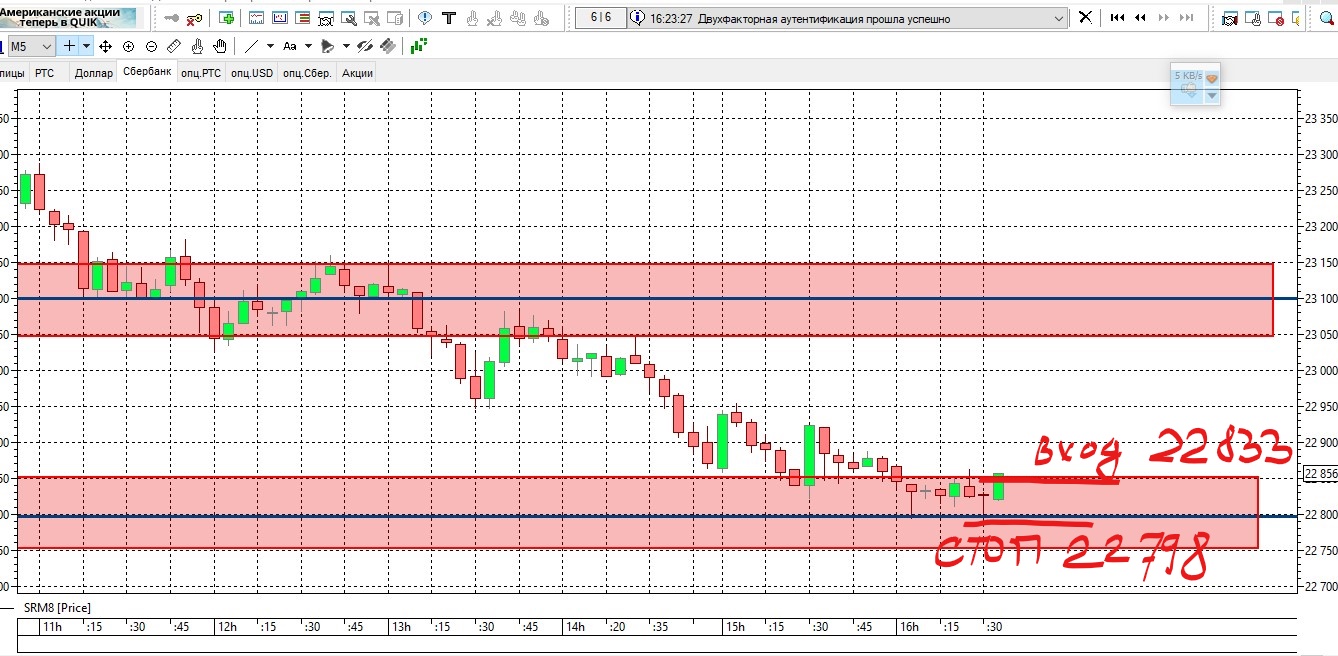Open the Американские акции QUIK banner
Viewport: 1338px width, 656px height.
(x=67, y=16)
